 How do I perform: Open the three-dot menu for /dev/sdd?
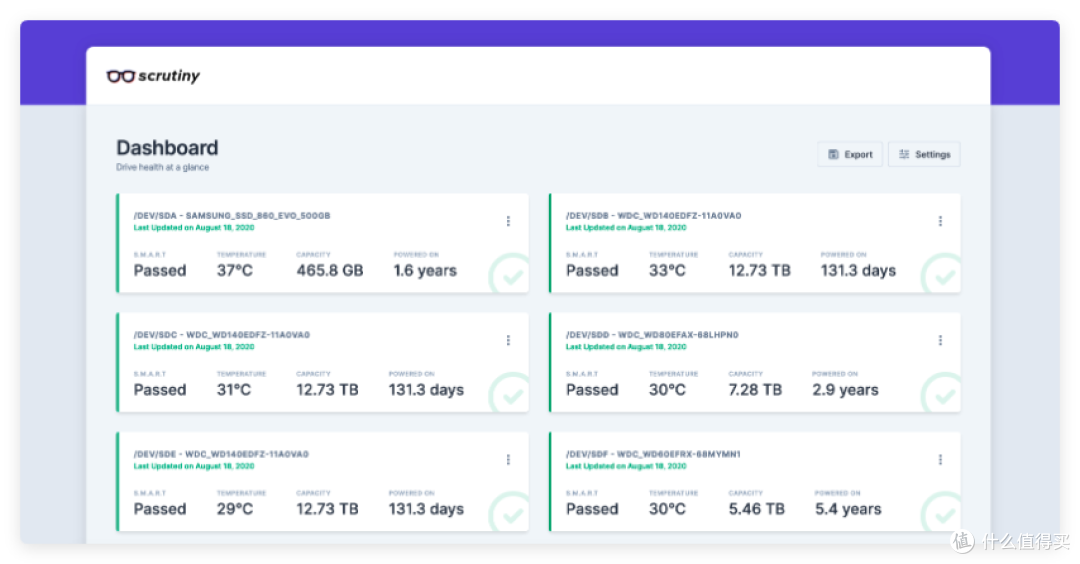[940, 340]
